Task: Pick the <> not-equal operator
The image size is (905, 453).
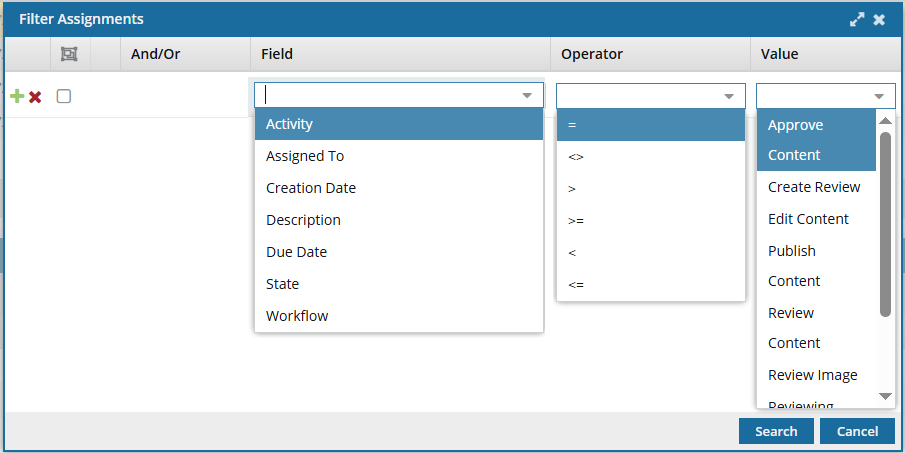Action: pyautogui.click(x=576, y=156)
